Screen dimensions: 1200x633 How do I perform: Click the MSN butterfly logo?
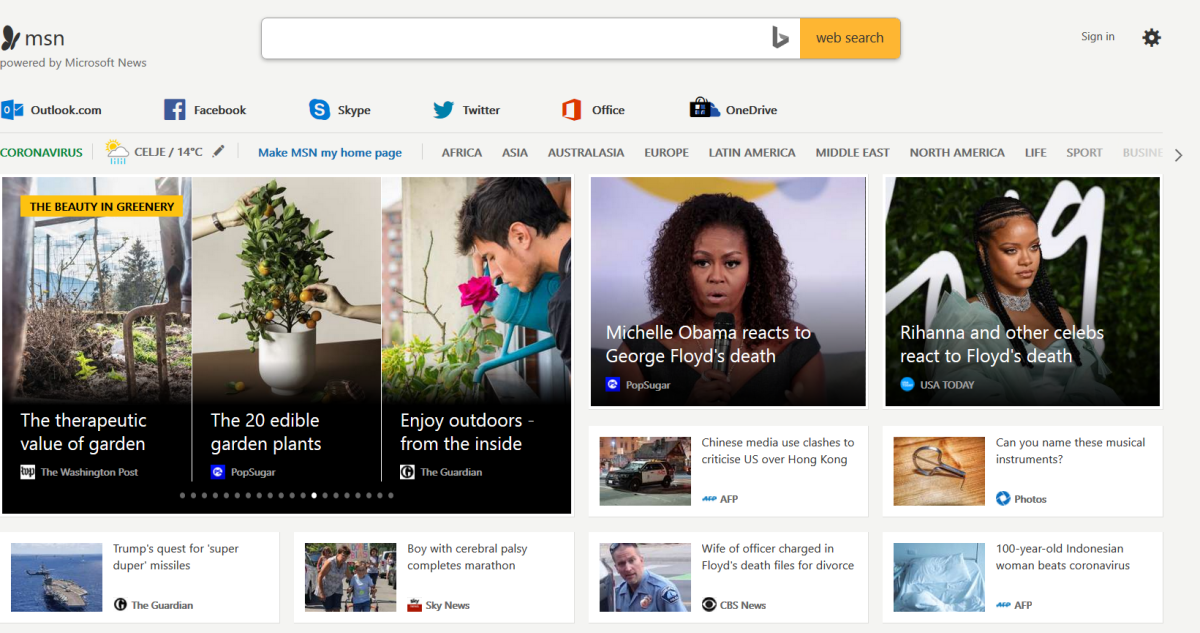(x=10, y=38)
